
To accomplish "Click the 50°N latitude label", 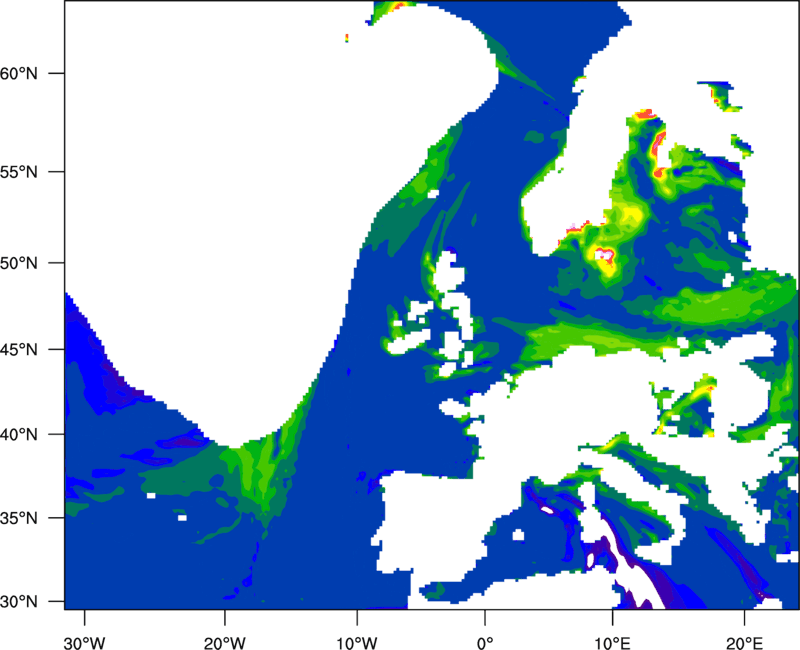I will (19, 263).
